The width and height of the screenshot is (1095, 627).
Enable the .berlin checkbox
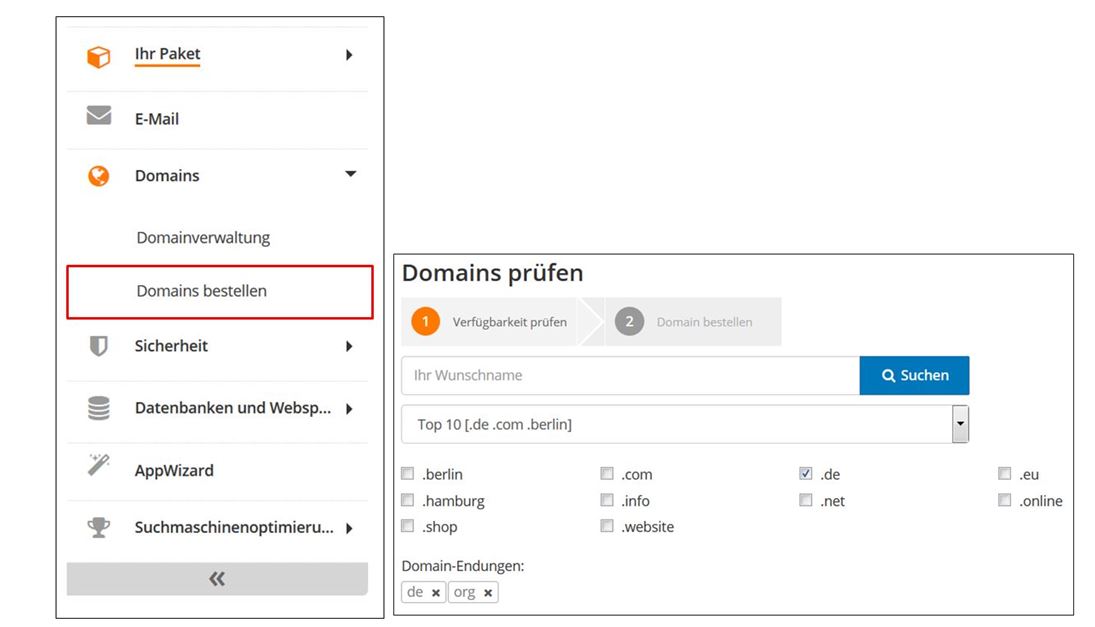(x=408, y=473)
